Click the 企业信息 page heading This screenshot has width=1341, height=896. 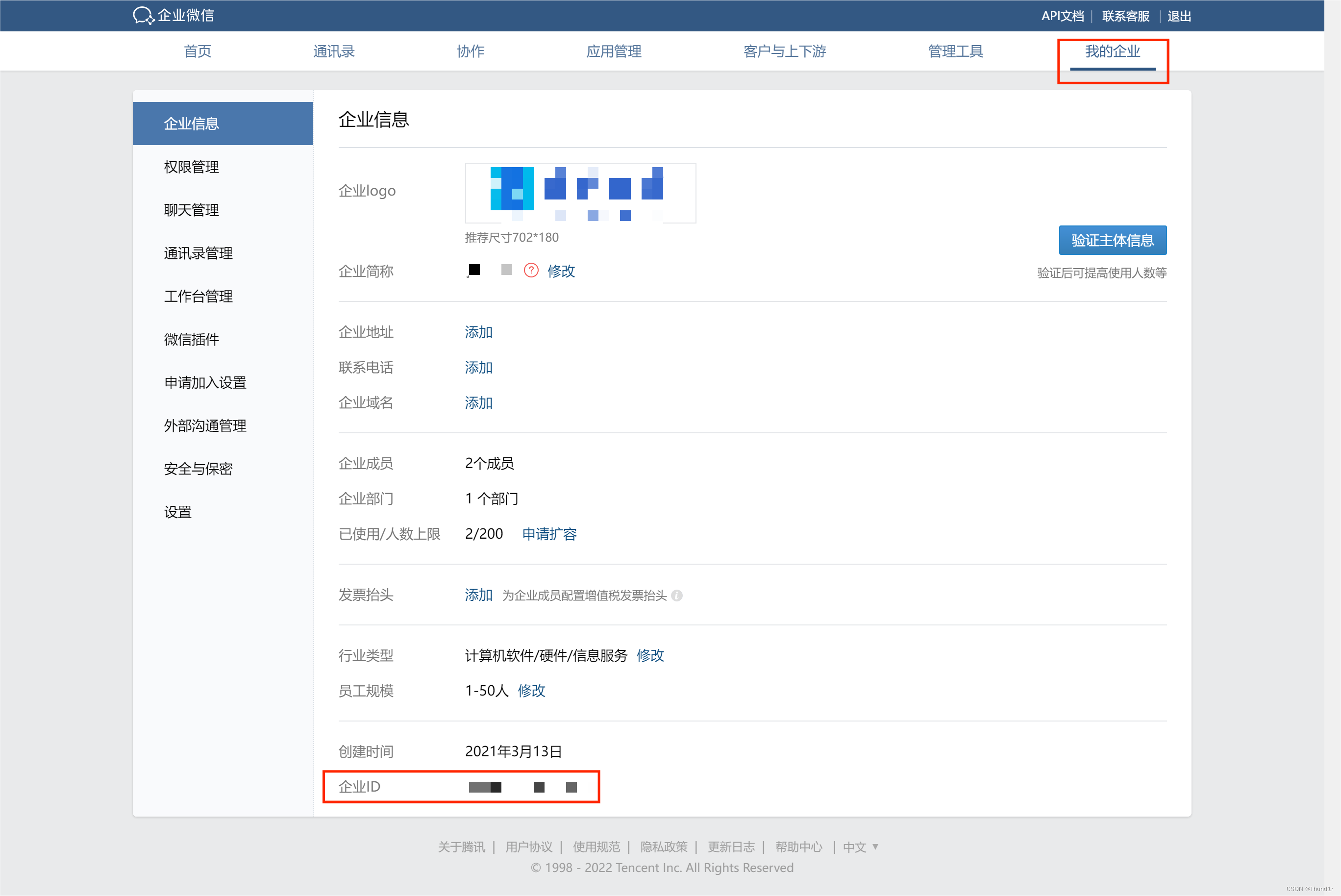click(373, 120)
